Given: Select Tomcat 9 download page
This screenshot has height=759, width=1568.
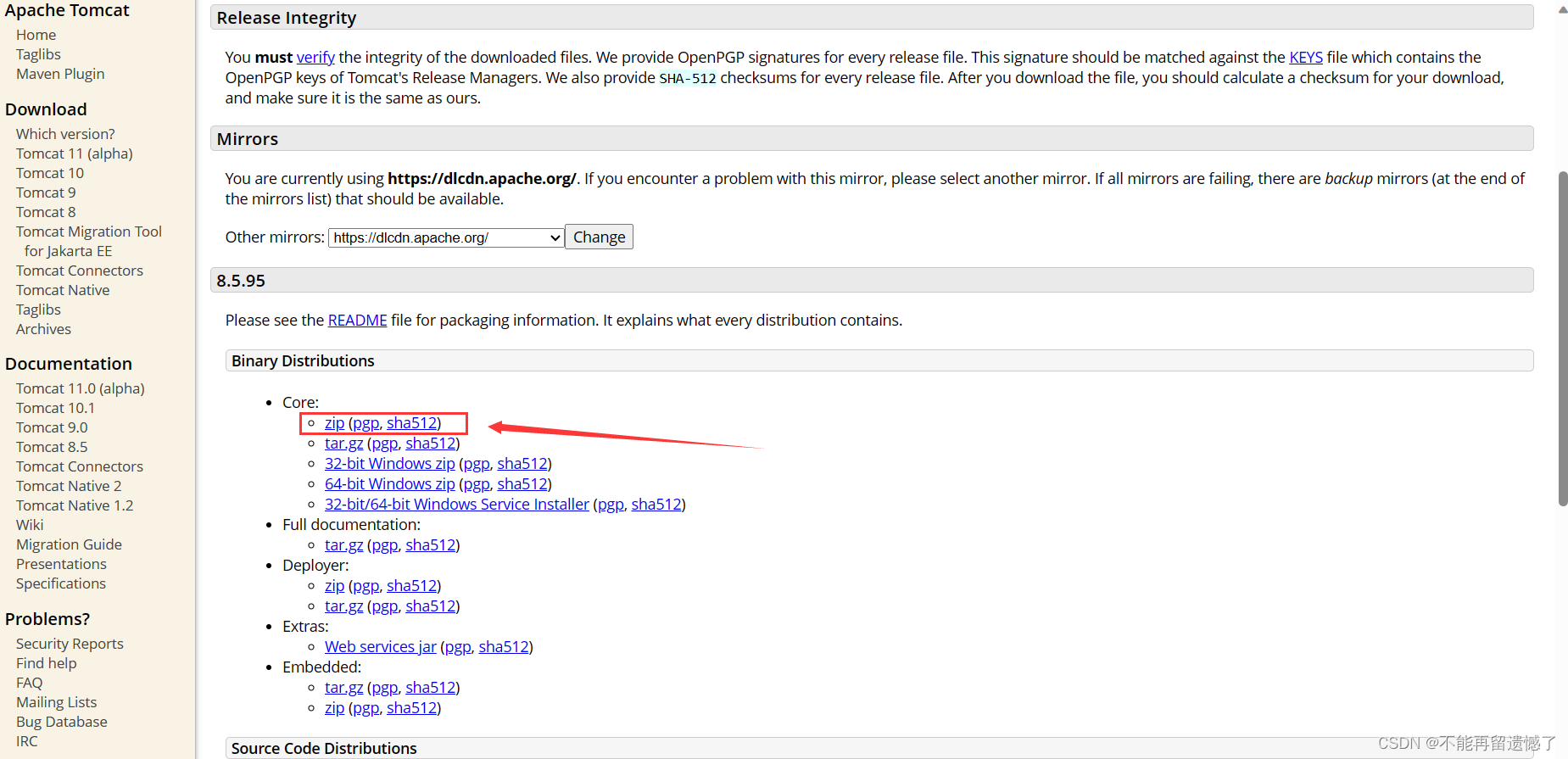Looking at the screenshot, I should click(46, 193).
